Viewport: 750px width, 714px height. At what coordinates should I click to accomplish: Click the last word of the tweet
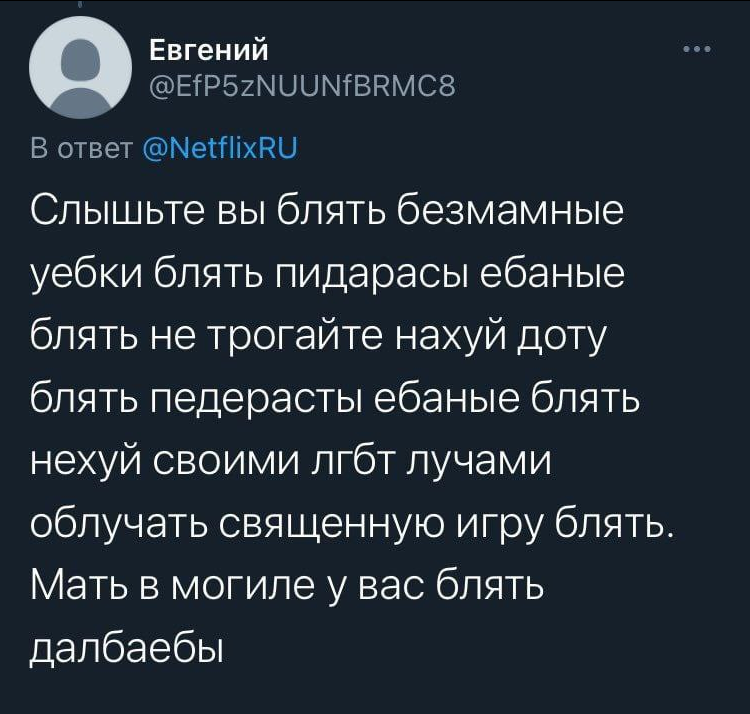(x=126, y=650)
